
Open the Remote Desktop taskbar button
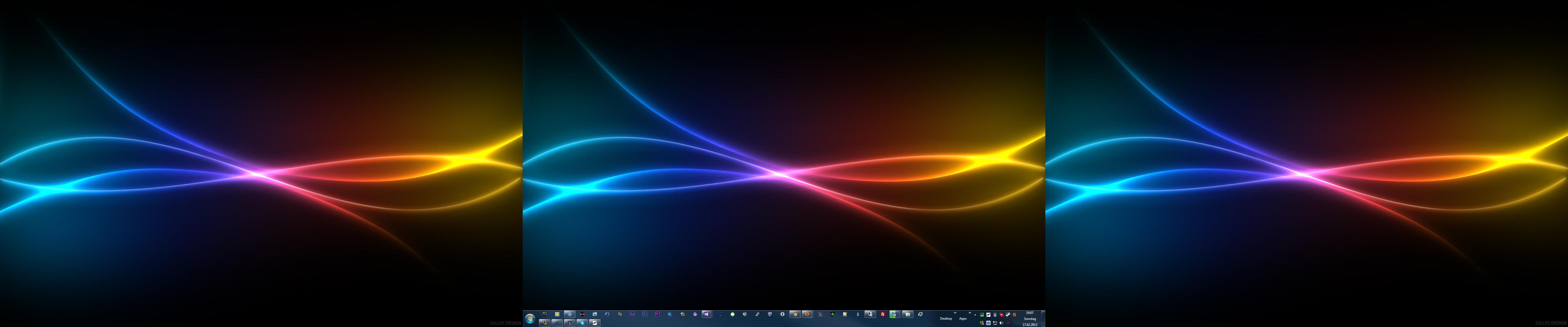coord(870,314)
